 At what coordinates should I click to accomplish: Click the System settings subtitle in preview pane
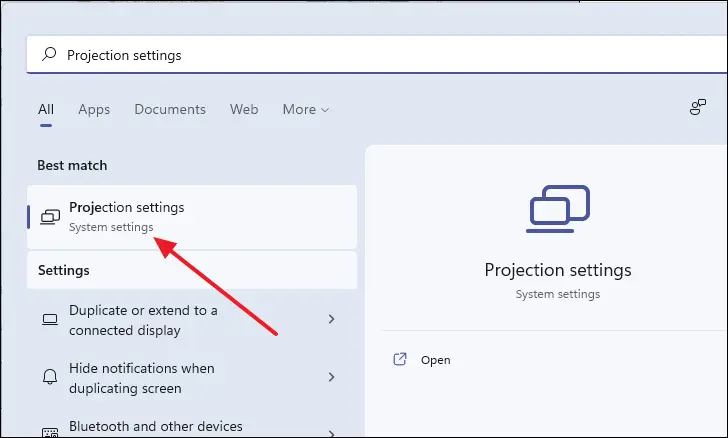[558, 294]
